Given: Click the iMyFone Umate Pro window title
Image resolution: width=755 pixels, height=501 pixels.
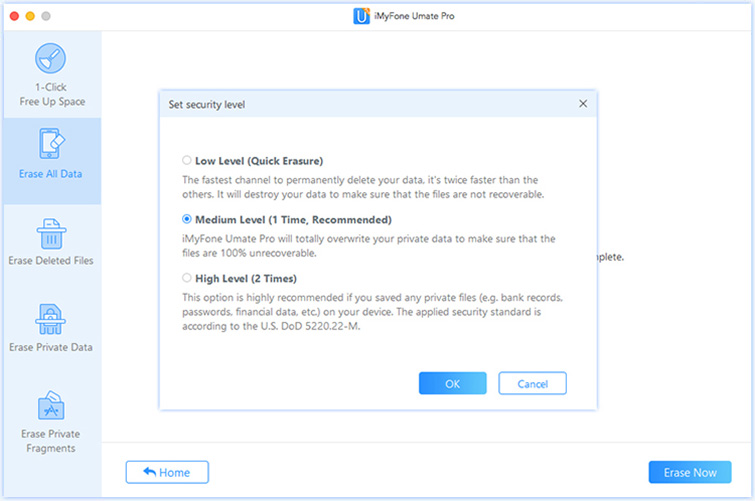Looking at the screenshot, I should pyautogui.click(x=414, y=16).
